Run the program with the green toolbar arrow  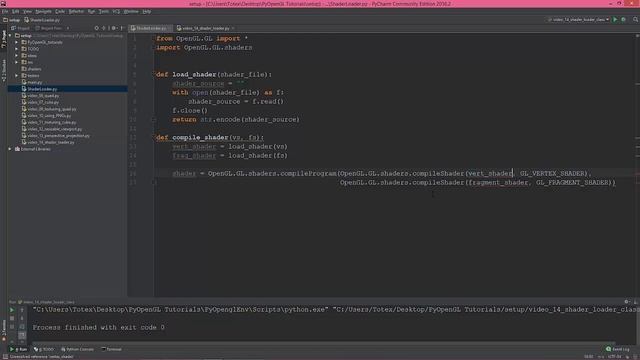point(615,19)
